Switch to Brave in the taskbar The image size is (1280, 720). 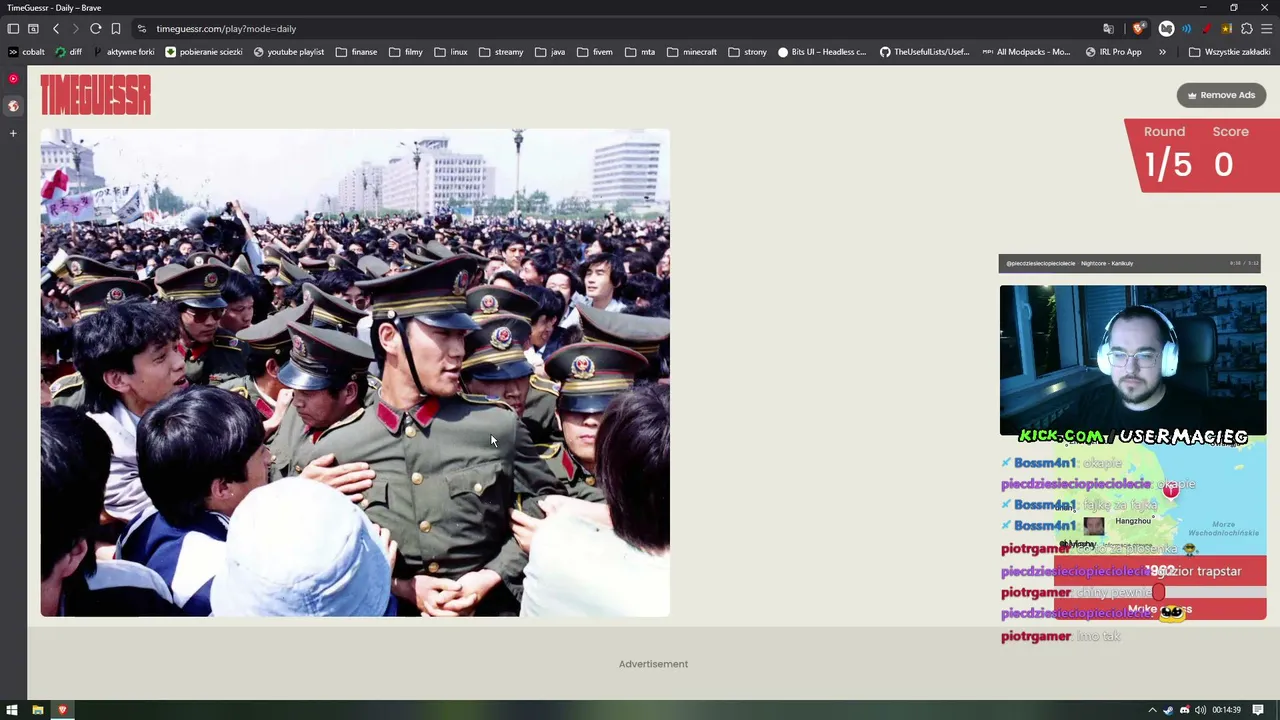63,710
